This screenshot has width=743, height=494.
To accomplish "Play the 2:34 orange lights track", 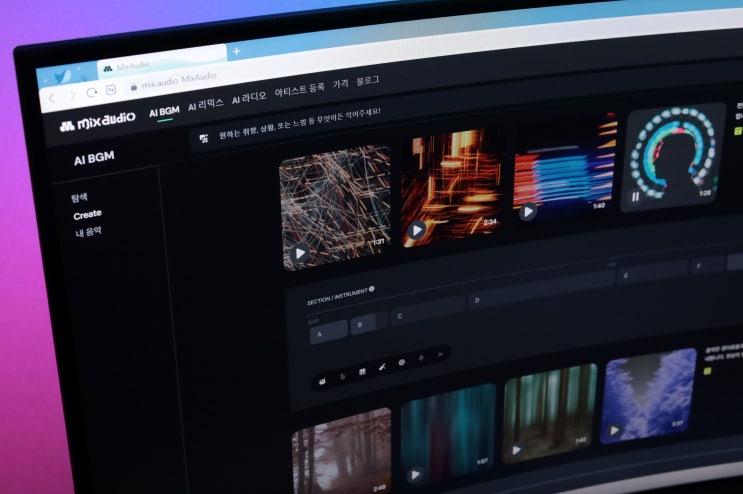I will pyautogui.click(x=417, y=231).
